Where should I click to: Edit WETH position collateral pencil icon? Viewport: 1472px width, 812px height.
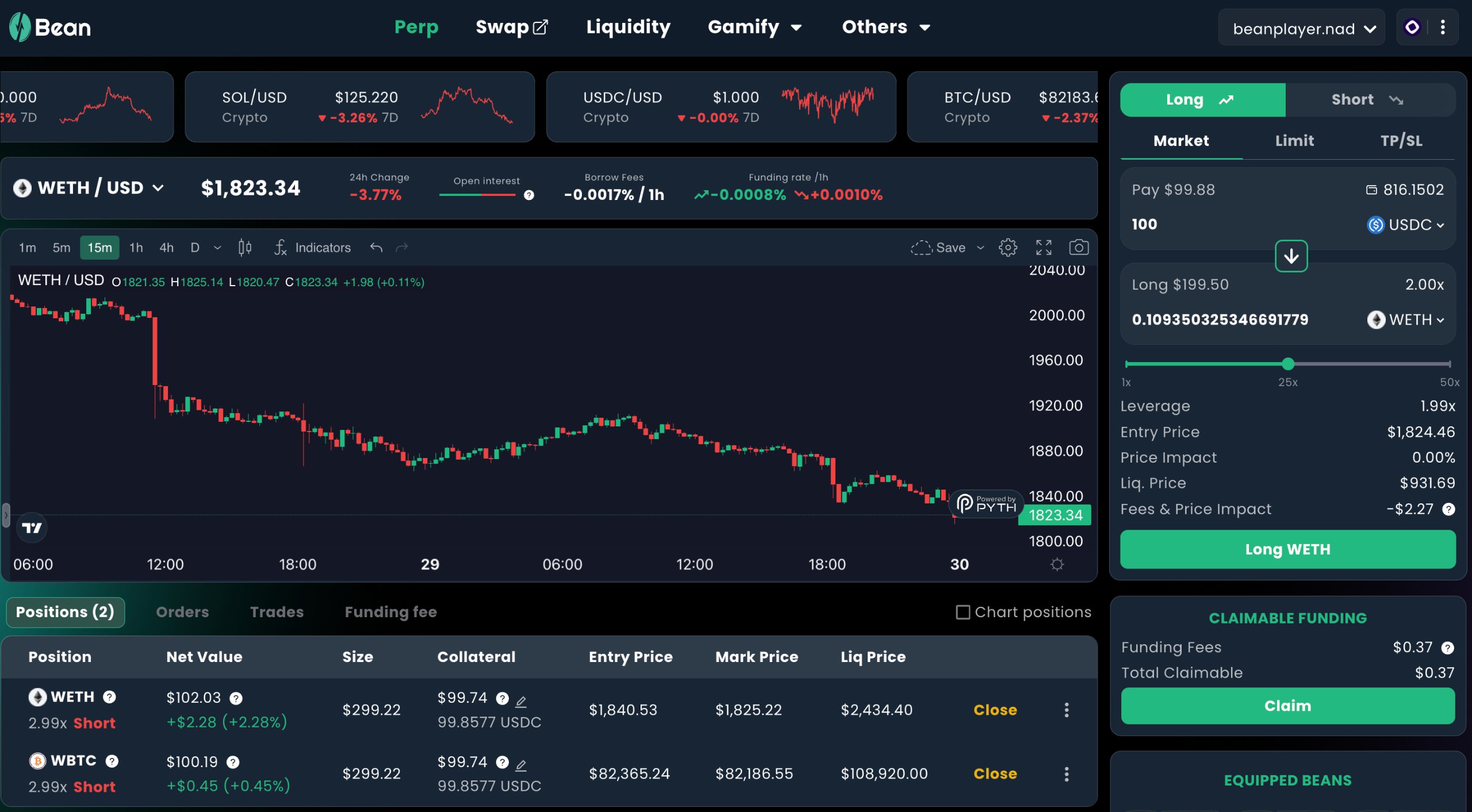pos(521,701)
